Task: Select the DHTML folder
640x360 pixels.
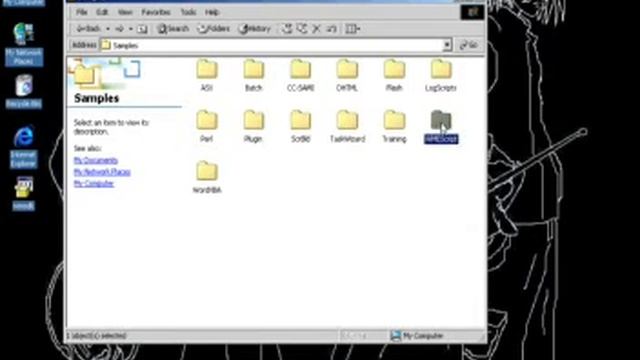Action: (347, 76)
